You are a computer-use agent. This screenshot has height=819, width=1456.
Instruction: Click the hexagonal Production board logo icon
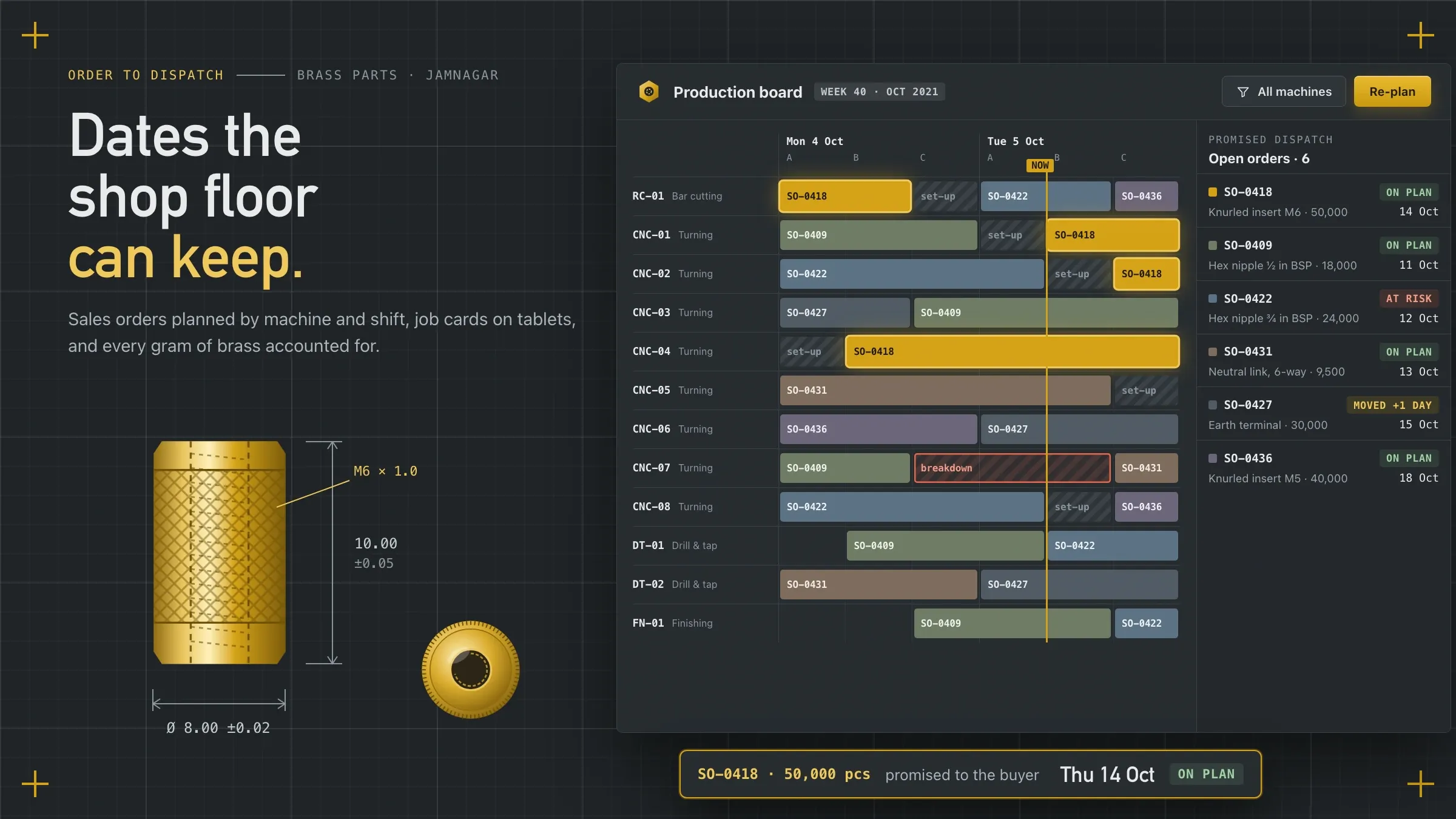click(649, 92)
